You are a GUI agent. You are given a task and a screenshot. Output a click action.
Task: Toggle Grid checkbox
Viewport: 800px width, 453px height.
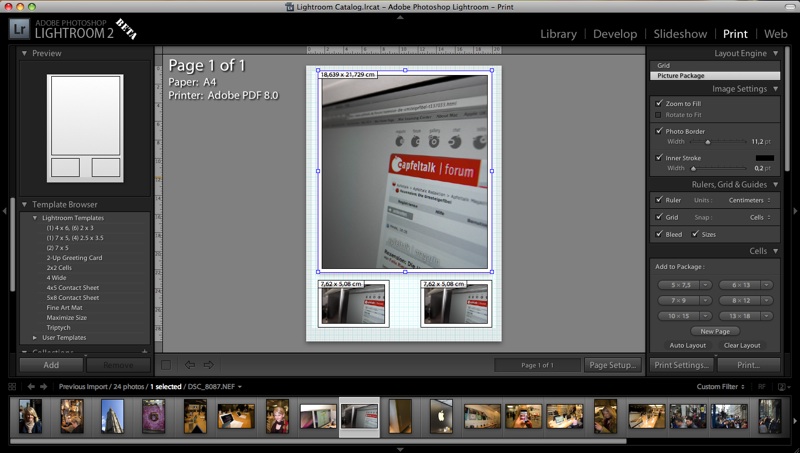659,217
